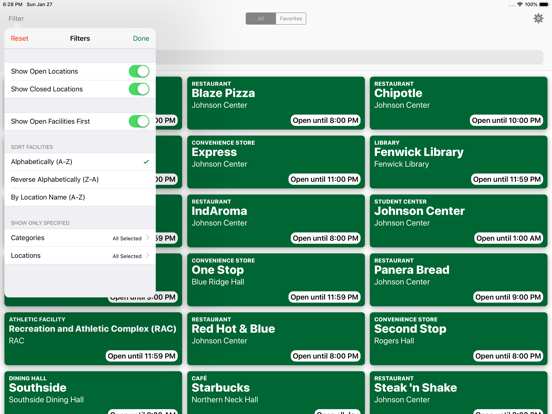This screenshot has width=552, height=414.
Task: Click One Stop 'Open until 11:59 PM' badge
Action: [x=324, y=297]
